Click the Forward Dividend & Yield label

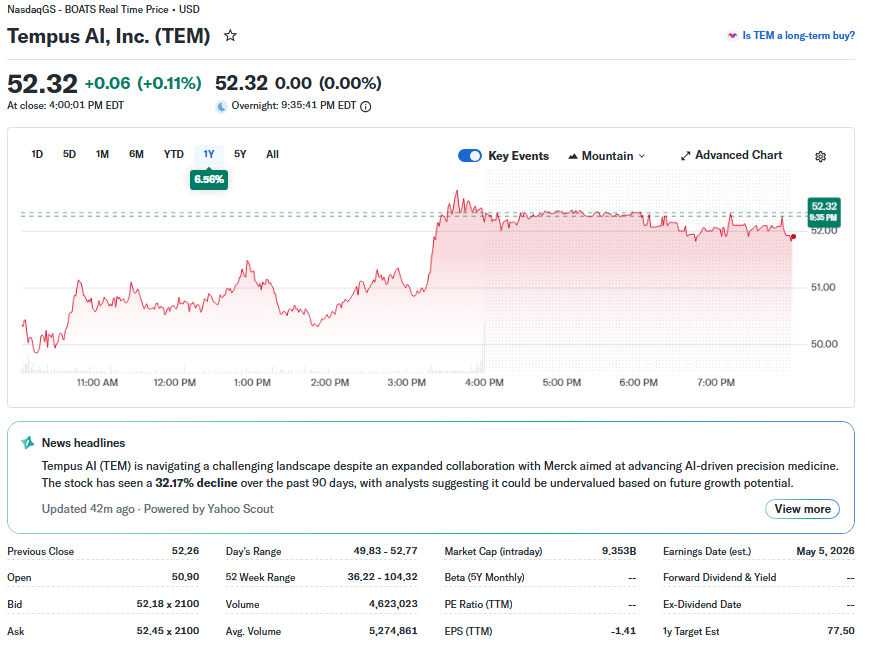tap(720, 577)
